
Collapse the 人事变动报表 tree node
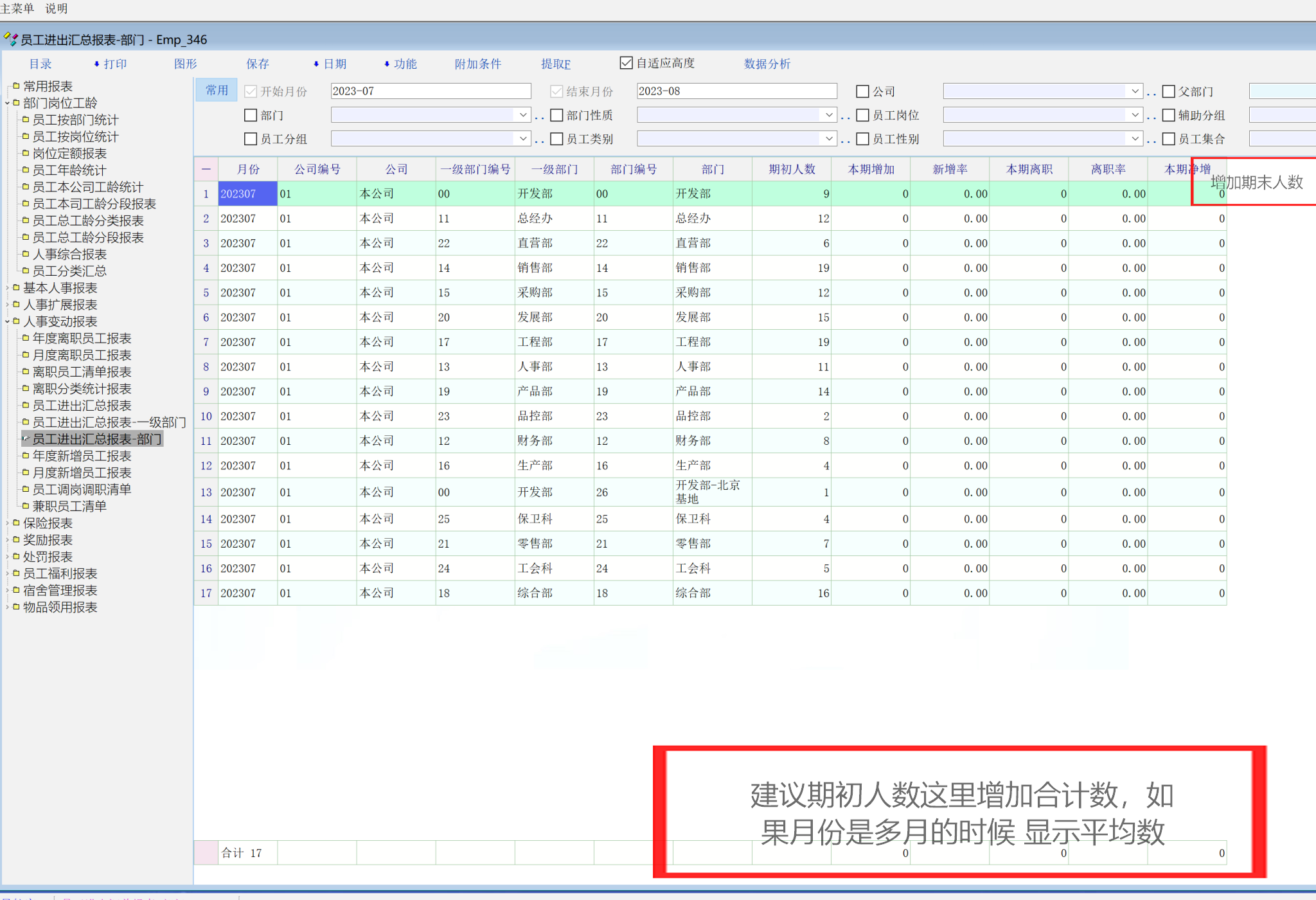coord(7,321)
